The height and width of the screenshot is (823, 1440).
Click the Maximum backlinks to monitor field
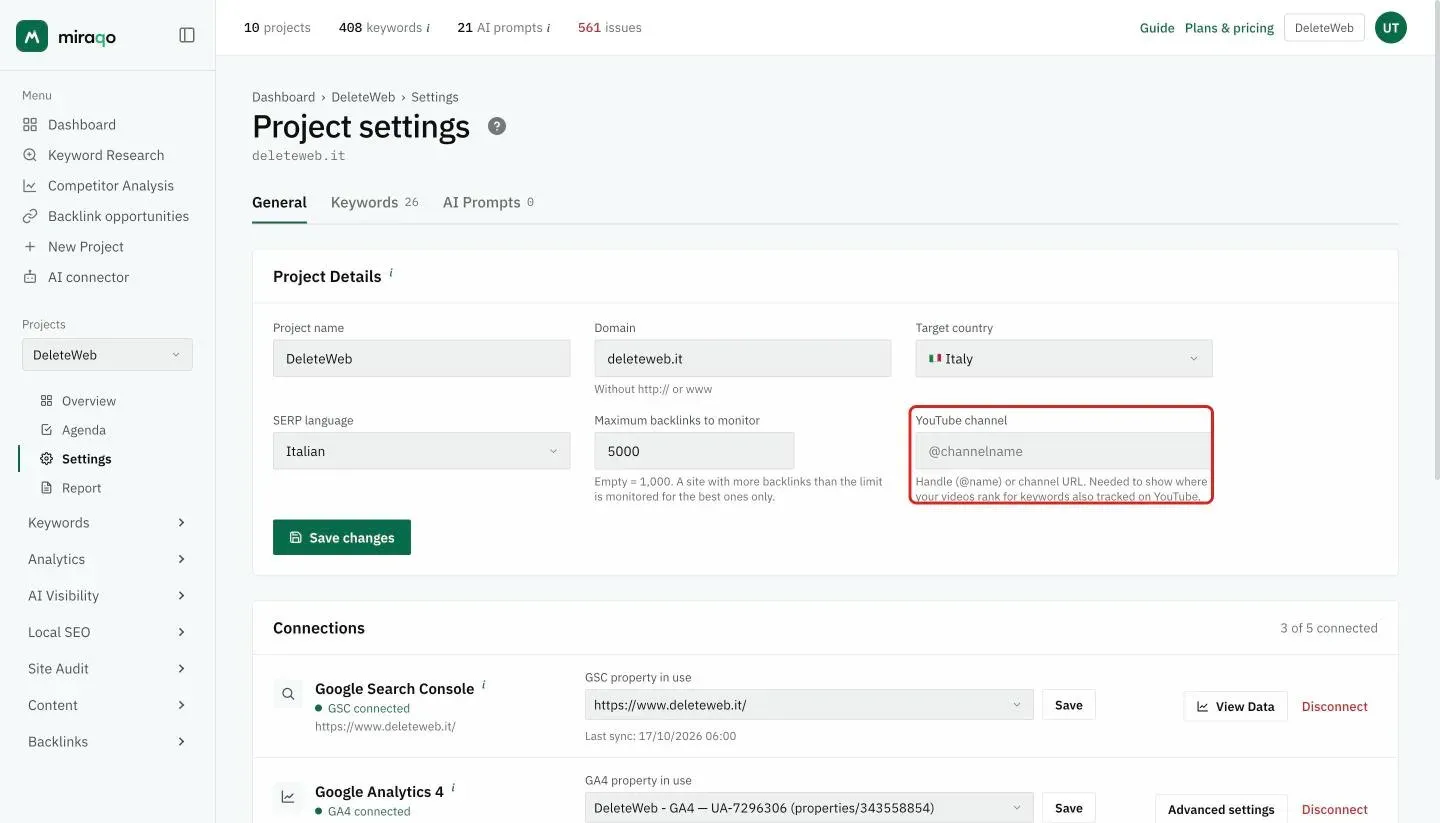click(694, 451)
